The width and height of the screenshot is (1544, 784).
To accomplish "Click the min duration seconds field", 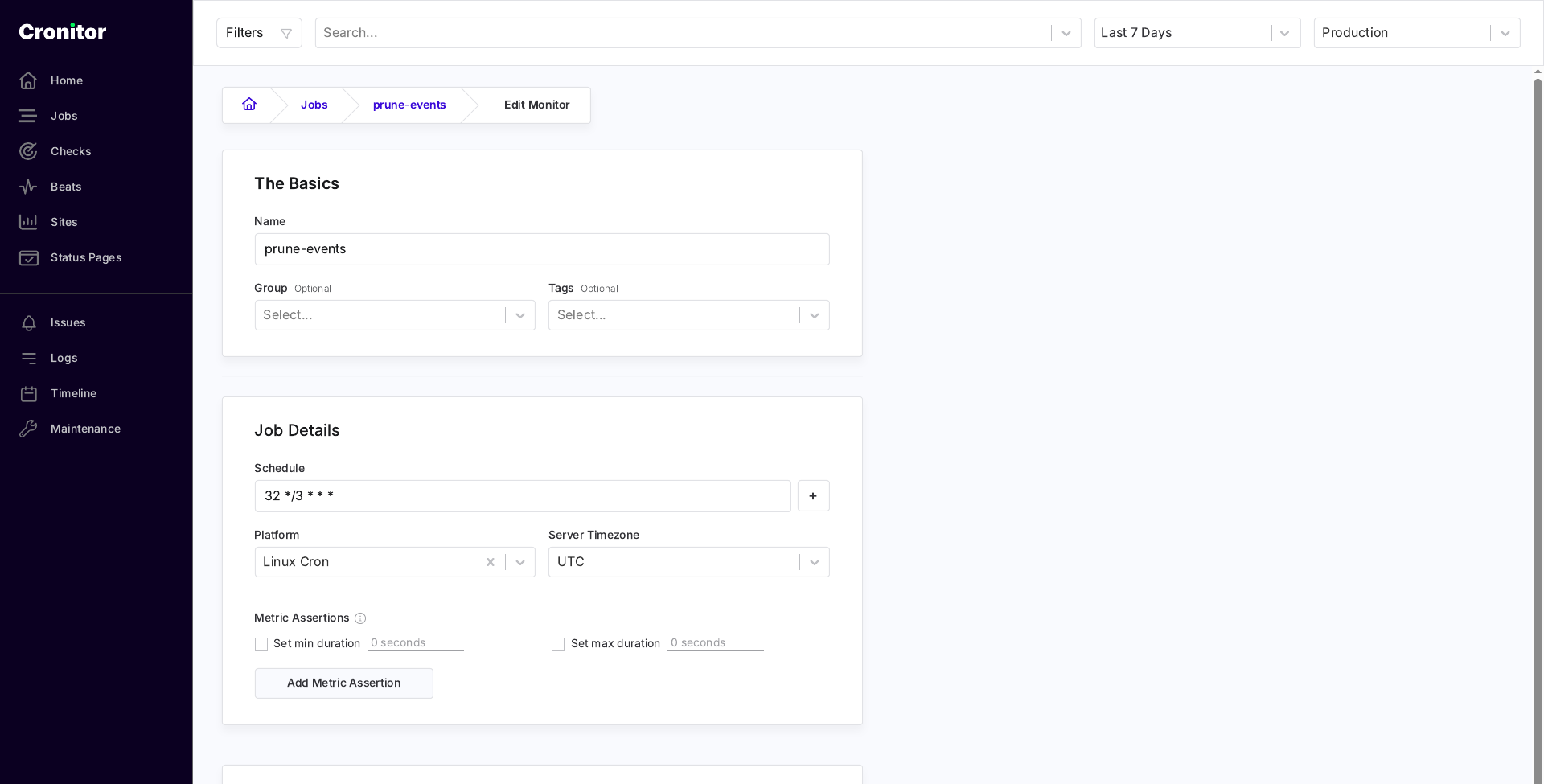I will point(416,643).
